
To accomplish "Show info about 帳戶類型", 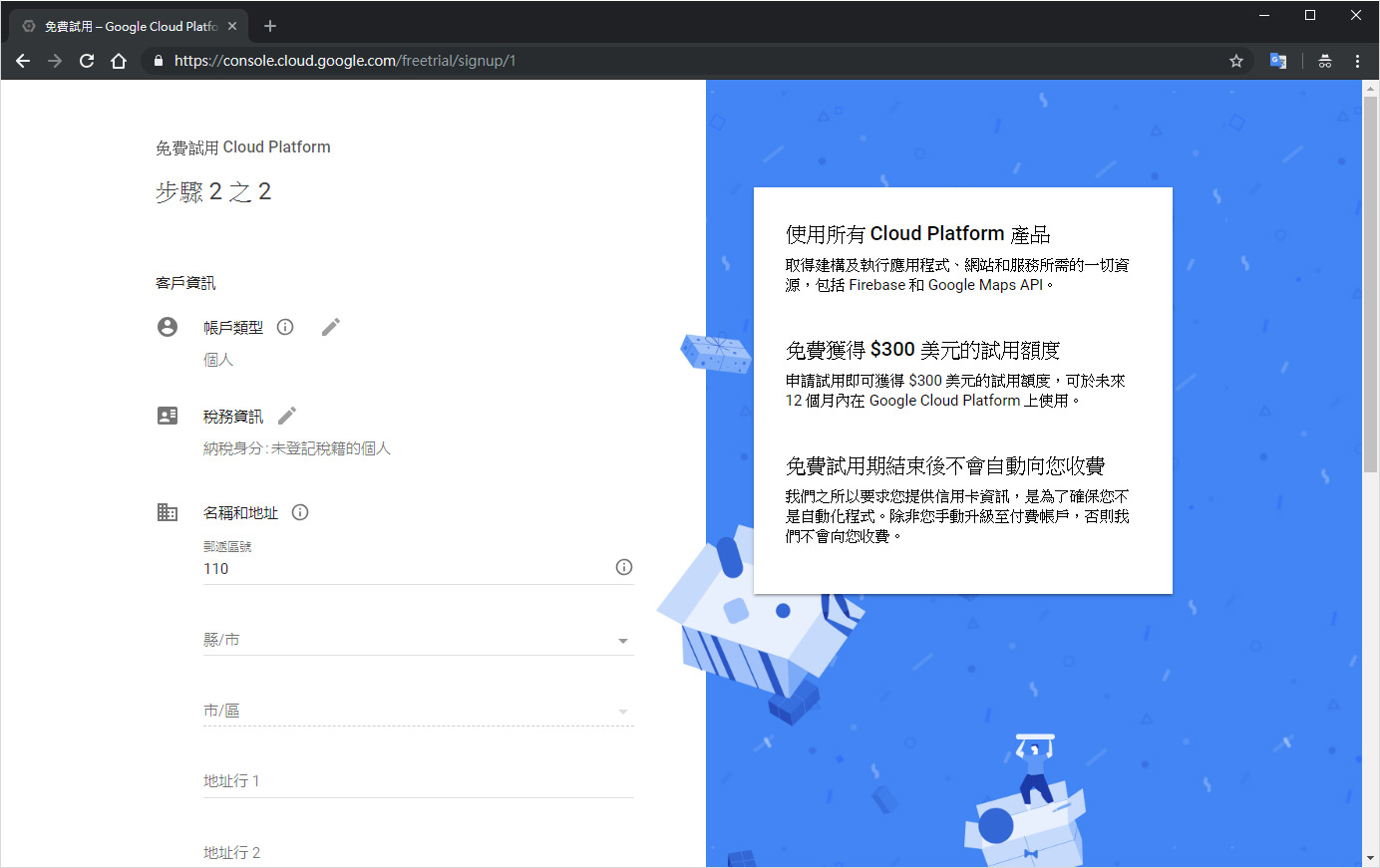I will click(x=285, y=327).
